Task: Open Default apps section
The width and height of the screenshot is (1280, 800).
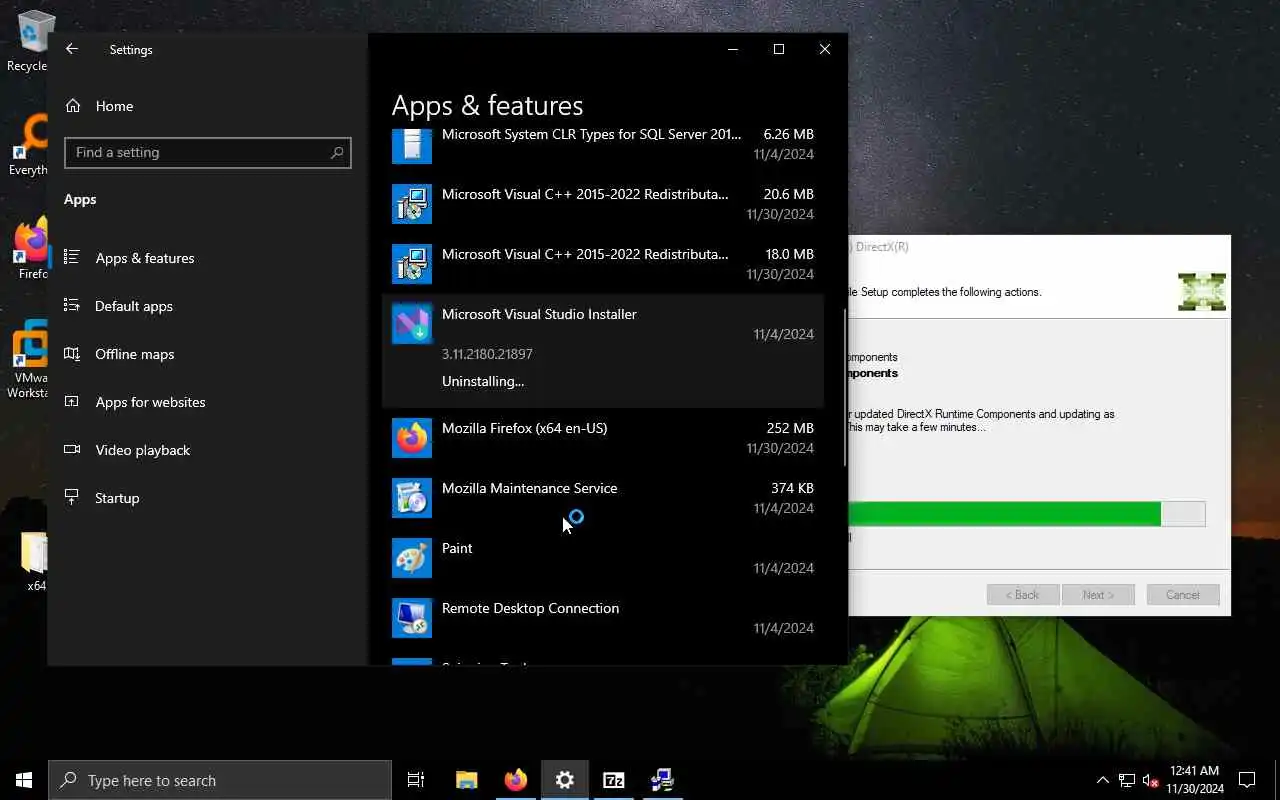Action: (x=134, y=306)
